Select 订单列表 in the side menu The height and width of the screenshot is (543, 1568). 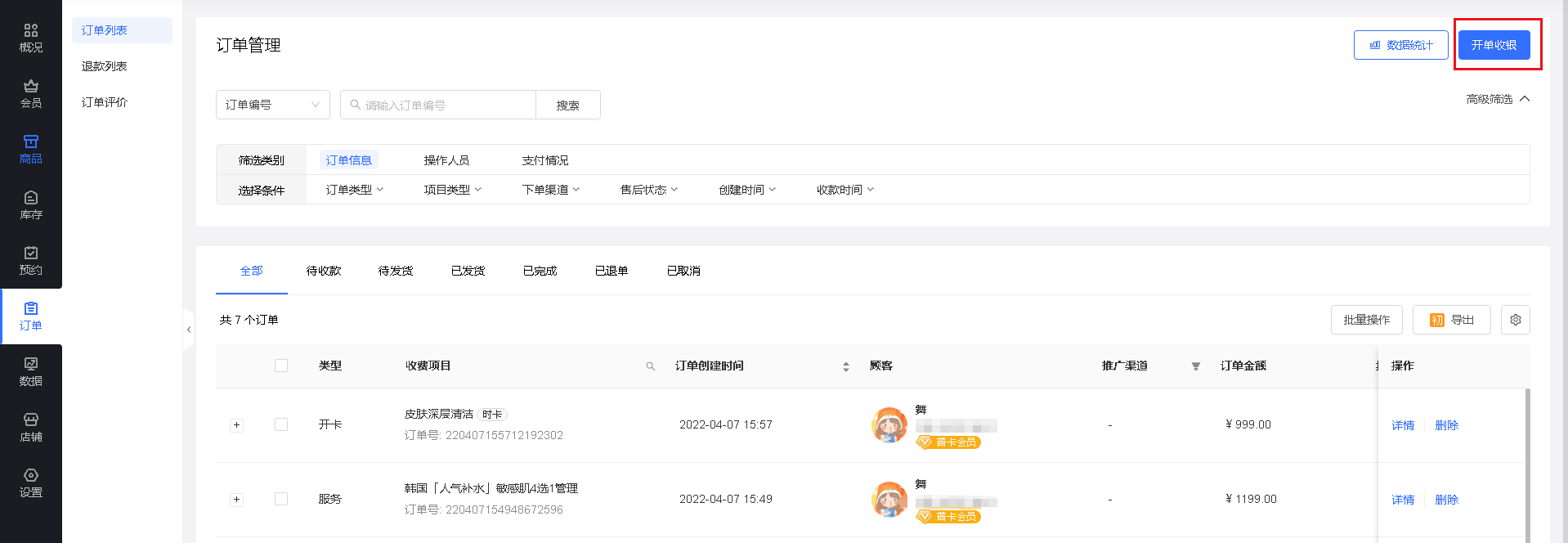point(122,30)
